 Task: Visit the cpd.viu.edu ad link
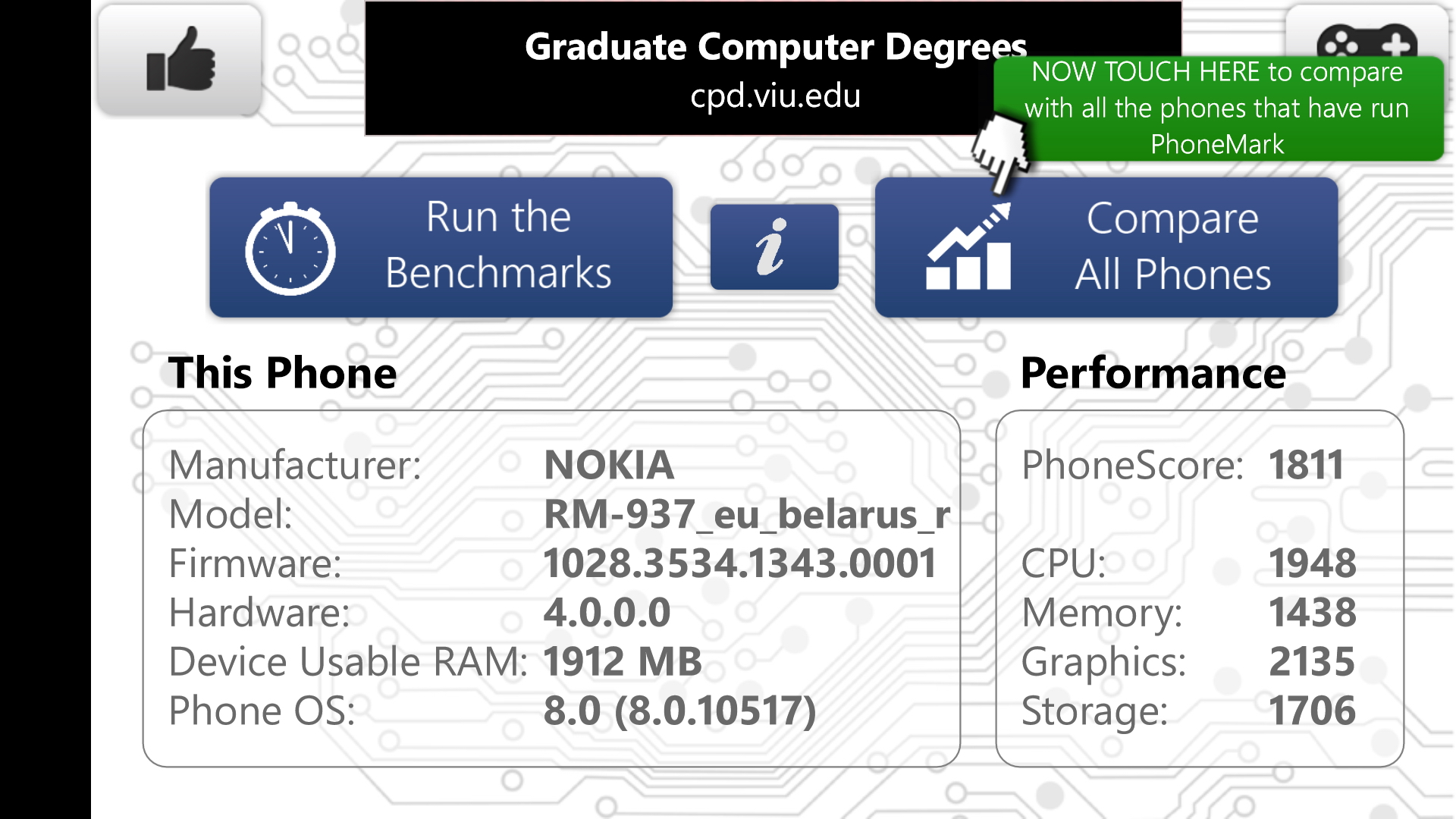775,96
